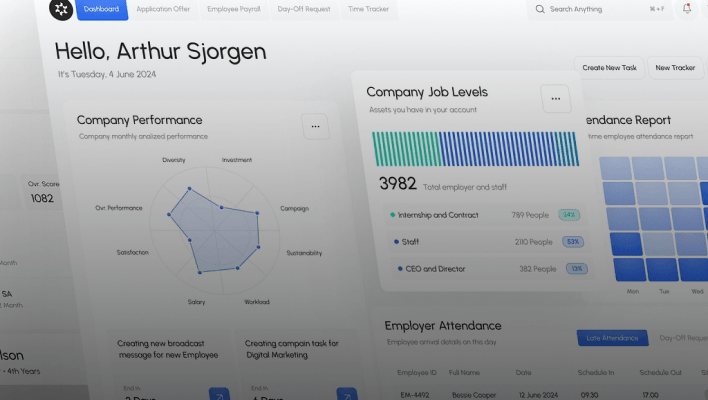Click New Tracker button
708x400 pixels.
pyautogui.click(x=675, y=68)
